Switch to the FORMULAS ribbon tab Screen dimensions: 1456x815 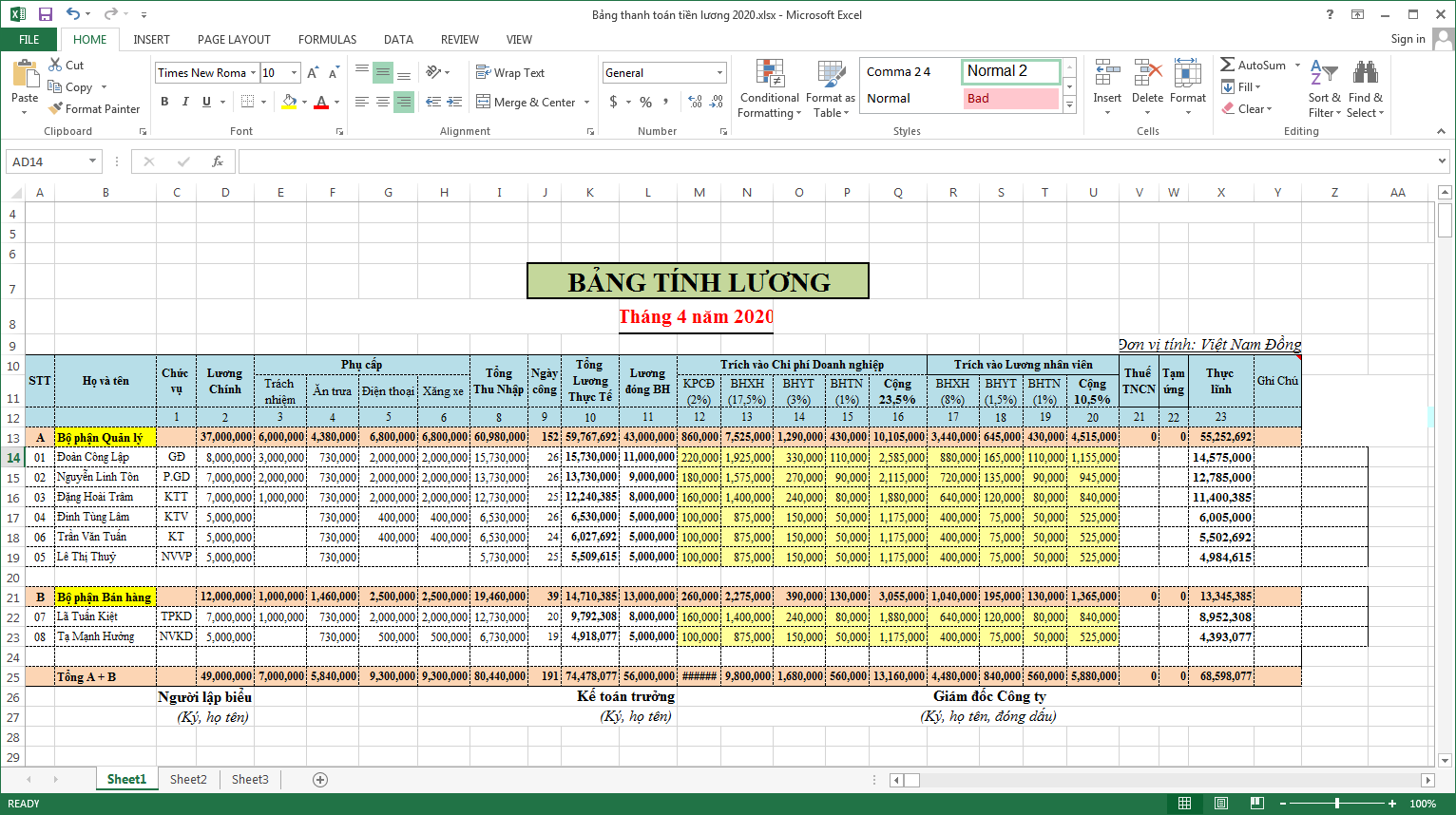coord(327,40)
